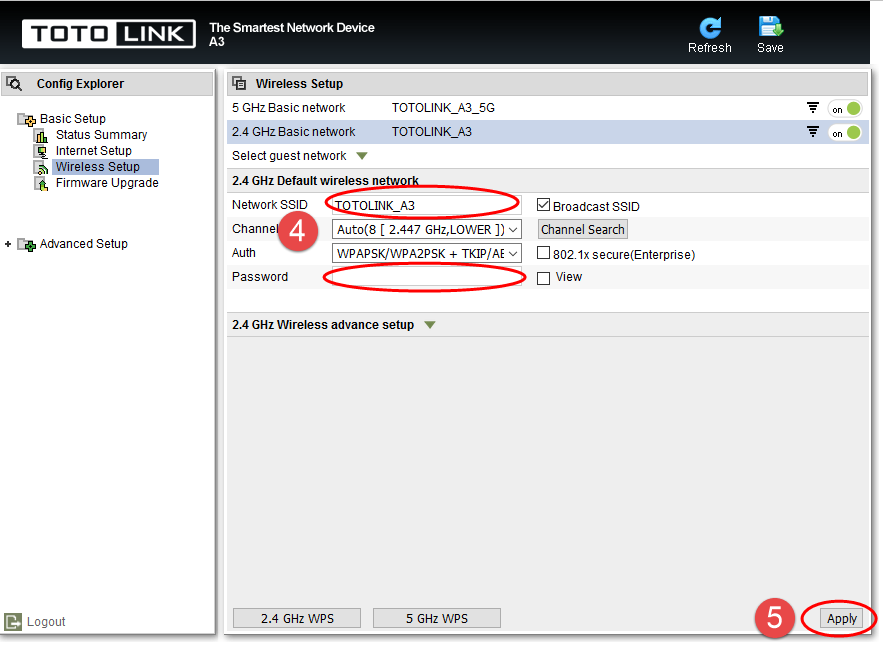883x652 pixels.
Task: Click the Wireless Setup panel header icon
Action: pyautogui.click(x=239, y=83)
